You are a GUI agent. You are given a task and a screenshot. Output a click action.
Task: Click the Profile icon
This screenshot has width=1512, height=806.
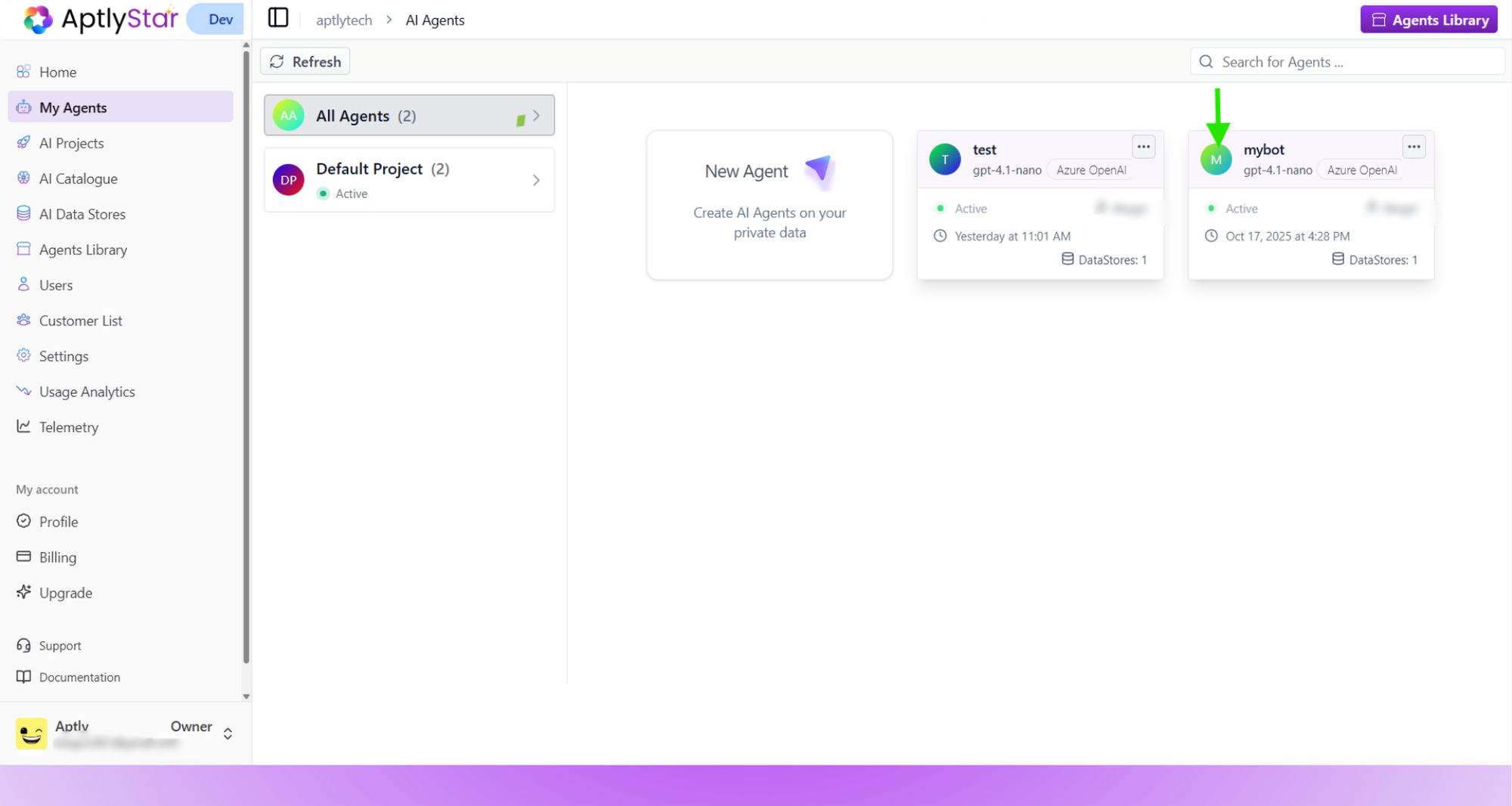23,521
